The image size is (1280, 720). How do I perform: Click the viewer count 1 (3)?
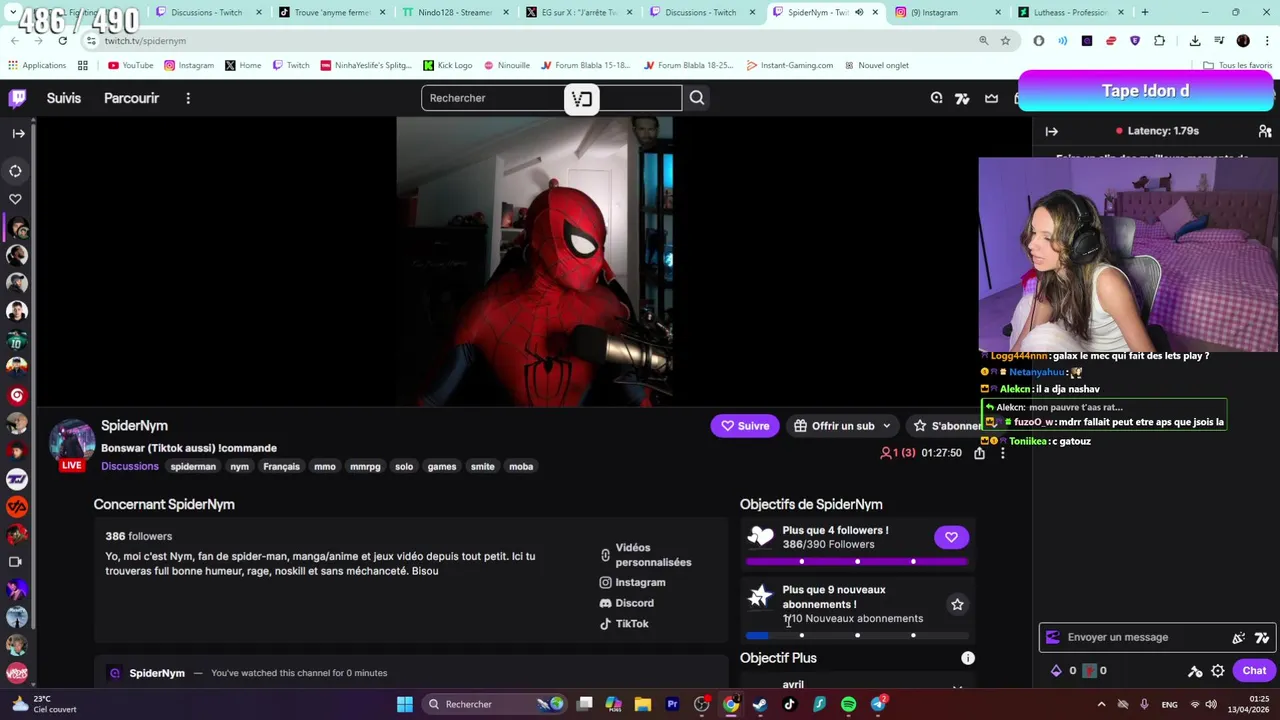coord(898,453)
